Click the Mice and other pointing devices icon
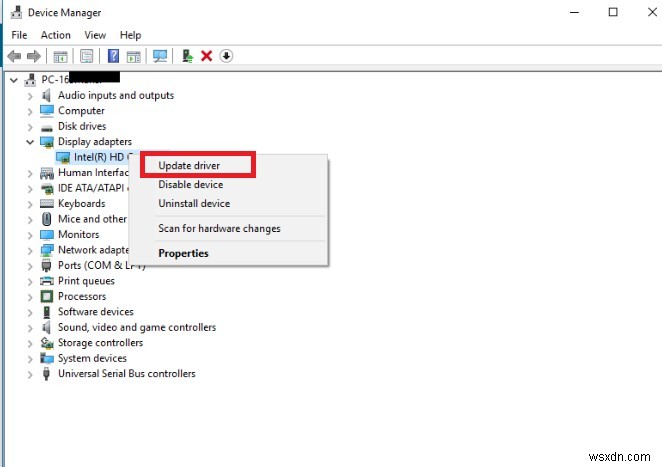 47,219
